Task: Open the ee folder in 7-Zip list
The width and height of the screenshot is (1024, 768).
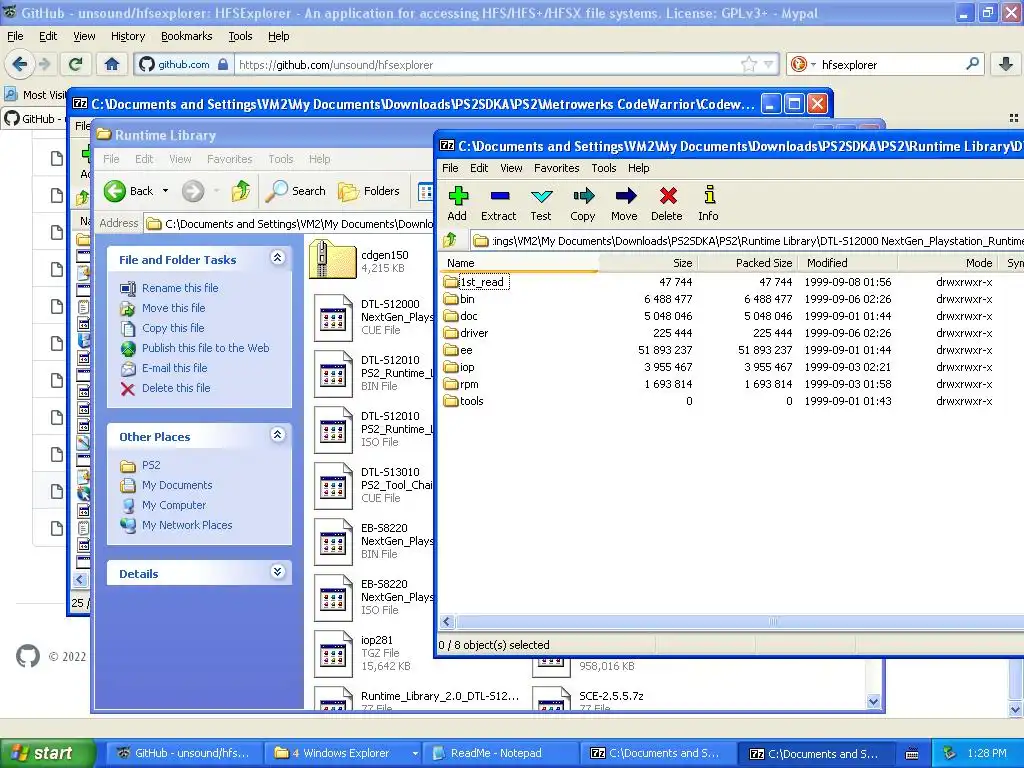Action: [458, 350]
